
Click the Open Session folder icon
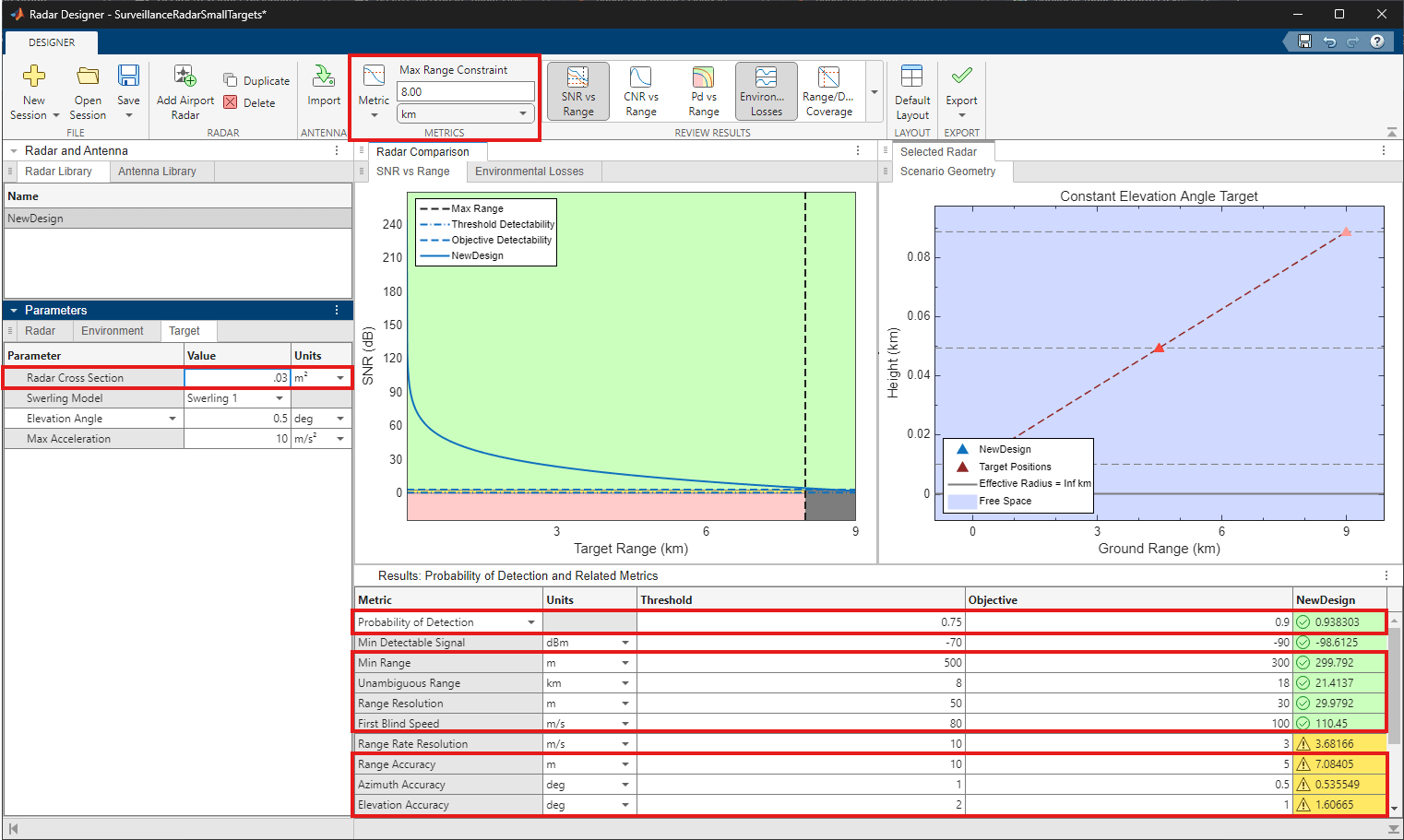click(88, 77)
